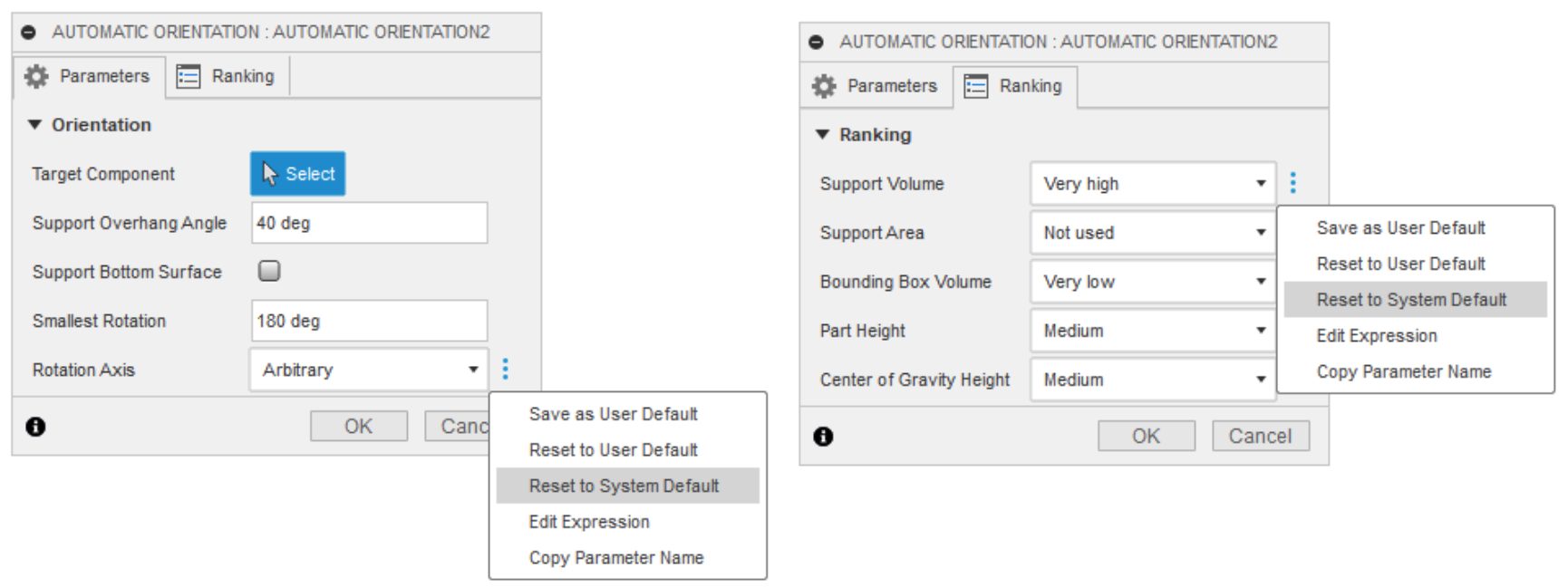This screenshot has width=1568, height=587.
Task: Open the Rotation Axis dropdown
Action: 368,370
